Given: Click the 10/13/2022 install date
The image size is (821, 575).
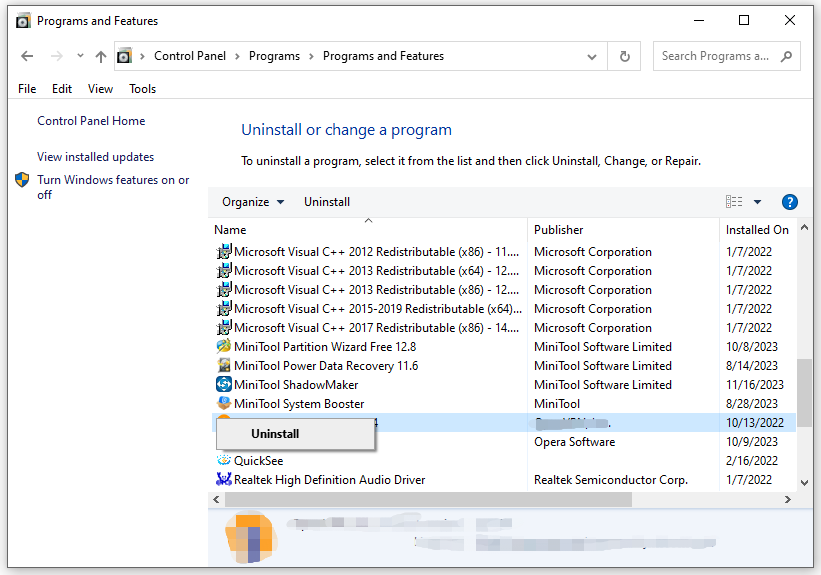Looking at the screenshot, I should [x=755, y=423].
